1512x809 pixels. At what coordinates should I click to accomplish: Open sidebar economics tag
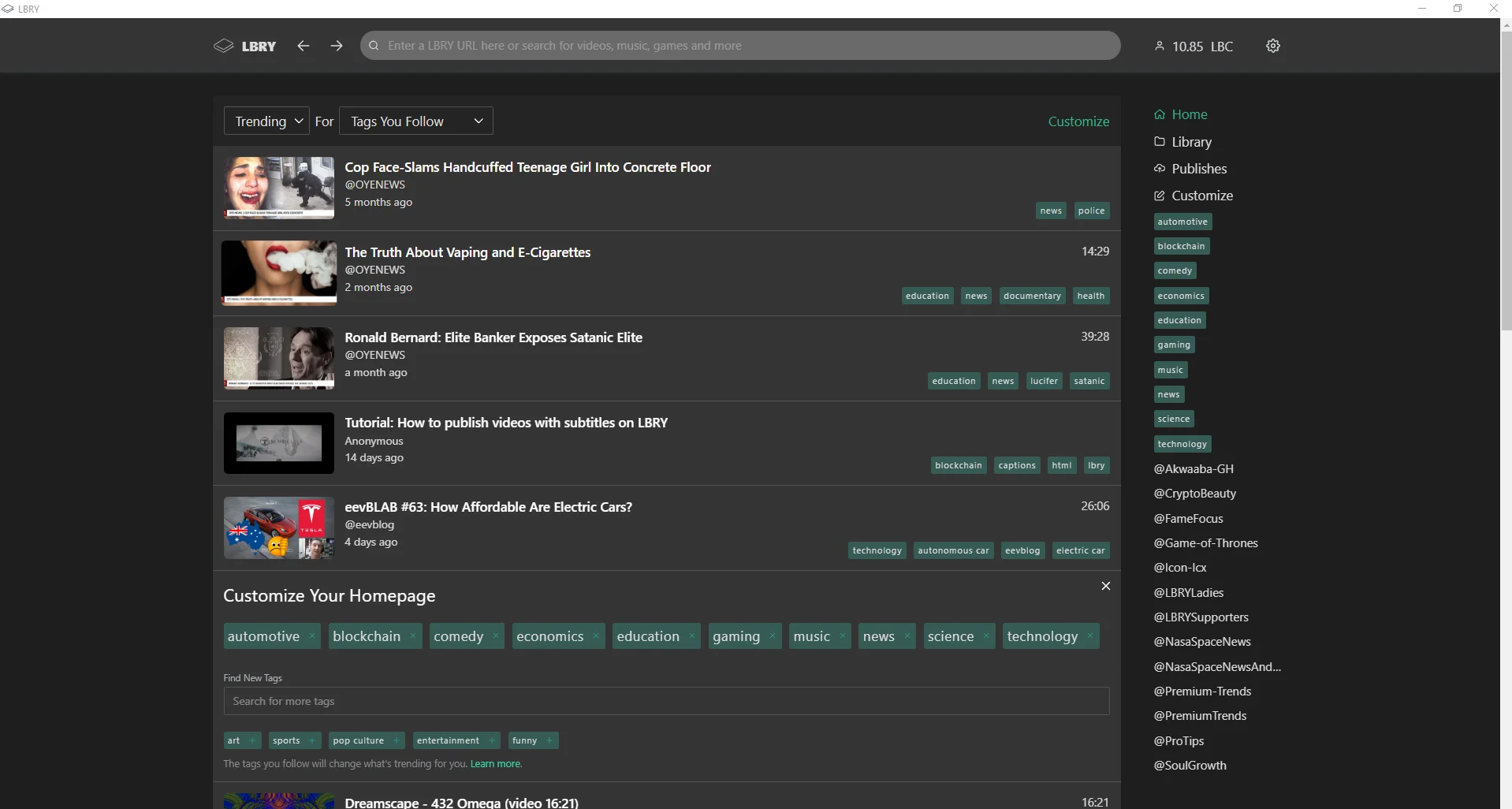click(1181, 296)
